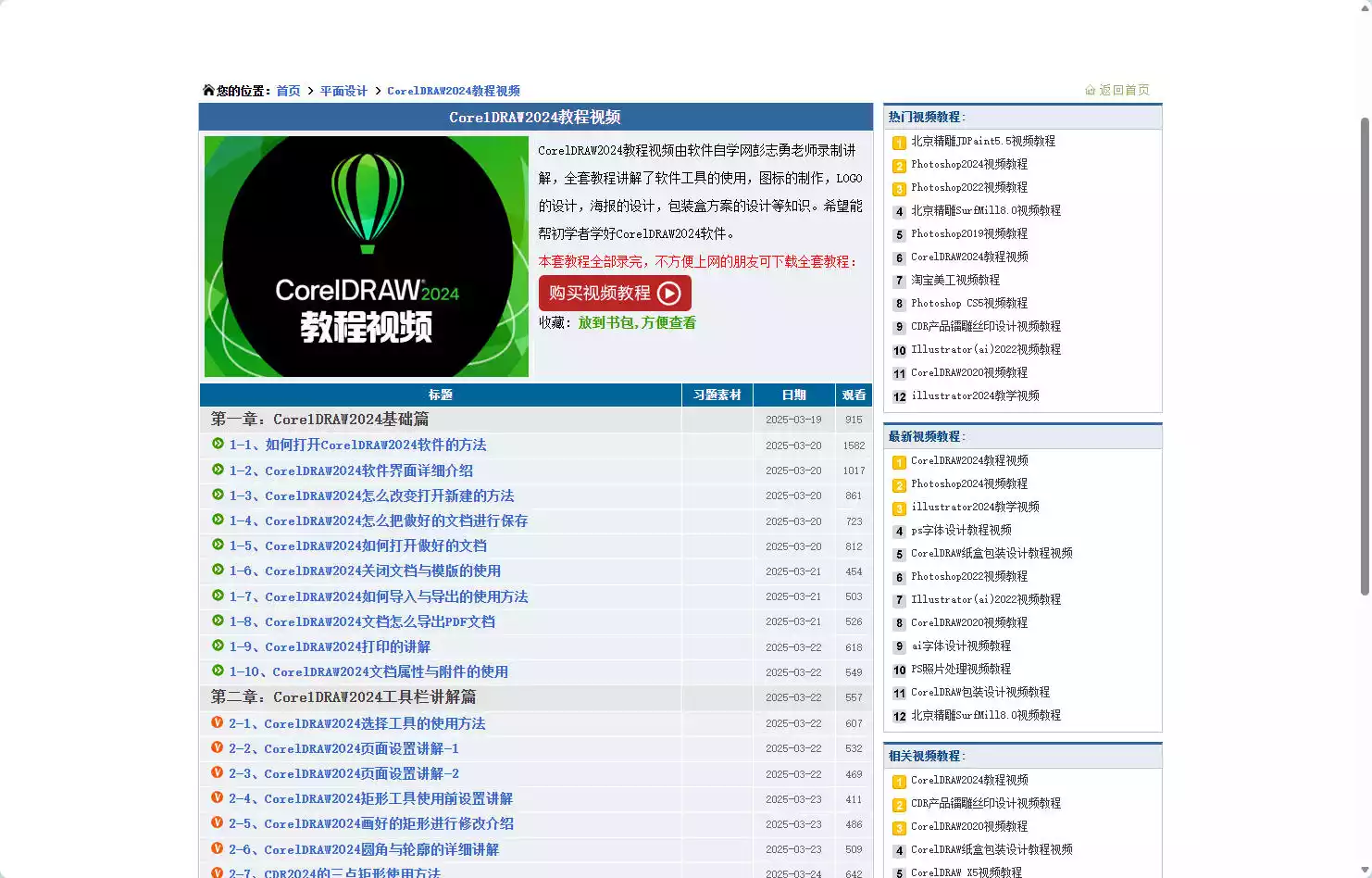Viewport: 1372px width, 878px height.
Task: Open lesson 1-4 怎么把做好的文档进行保存
Action: point(379,521)
